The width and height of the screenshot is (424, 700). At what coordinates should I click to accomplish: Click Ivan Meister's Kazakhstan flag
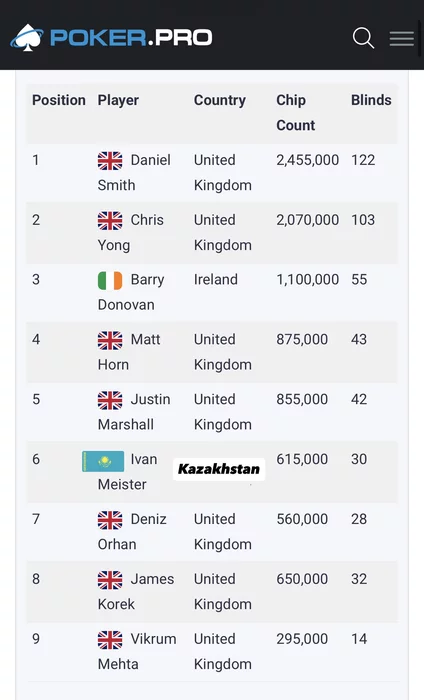(103, 461)
